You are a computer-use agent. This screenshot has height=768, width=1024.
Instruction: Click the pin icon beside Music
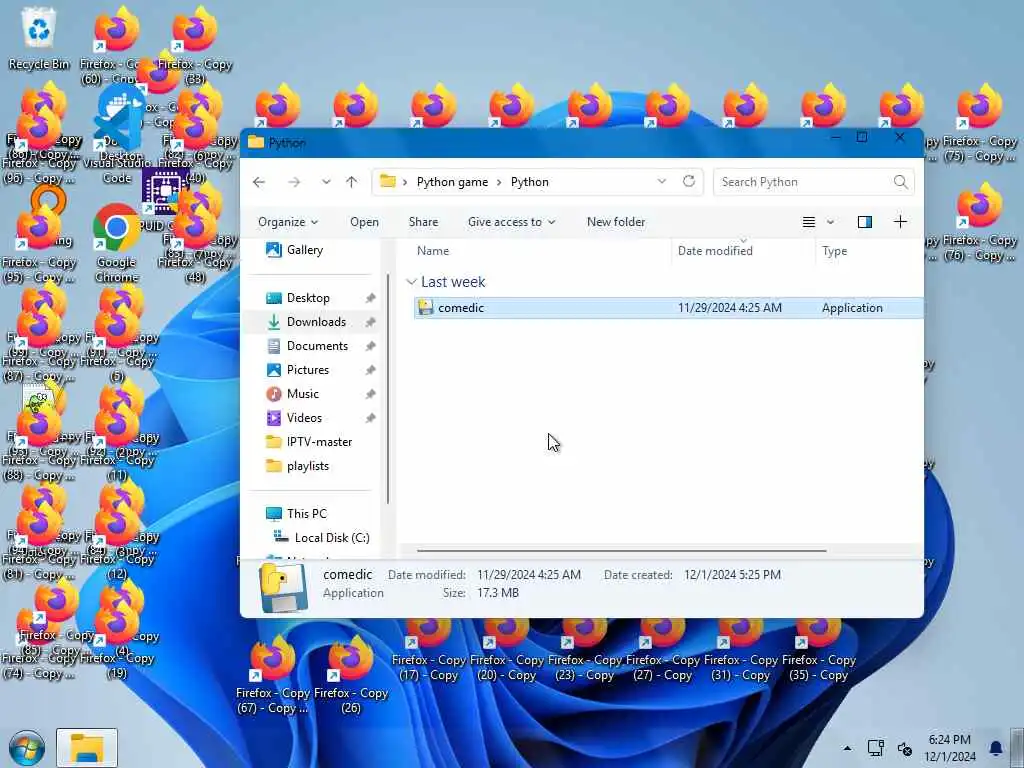370,394
